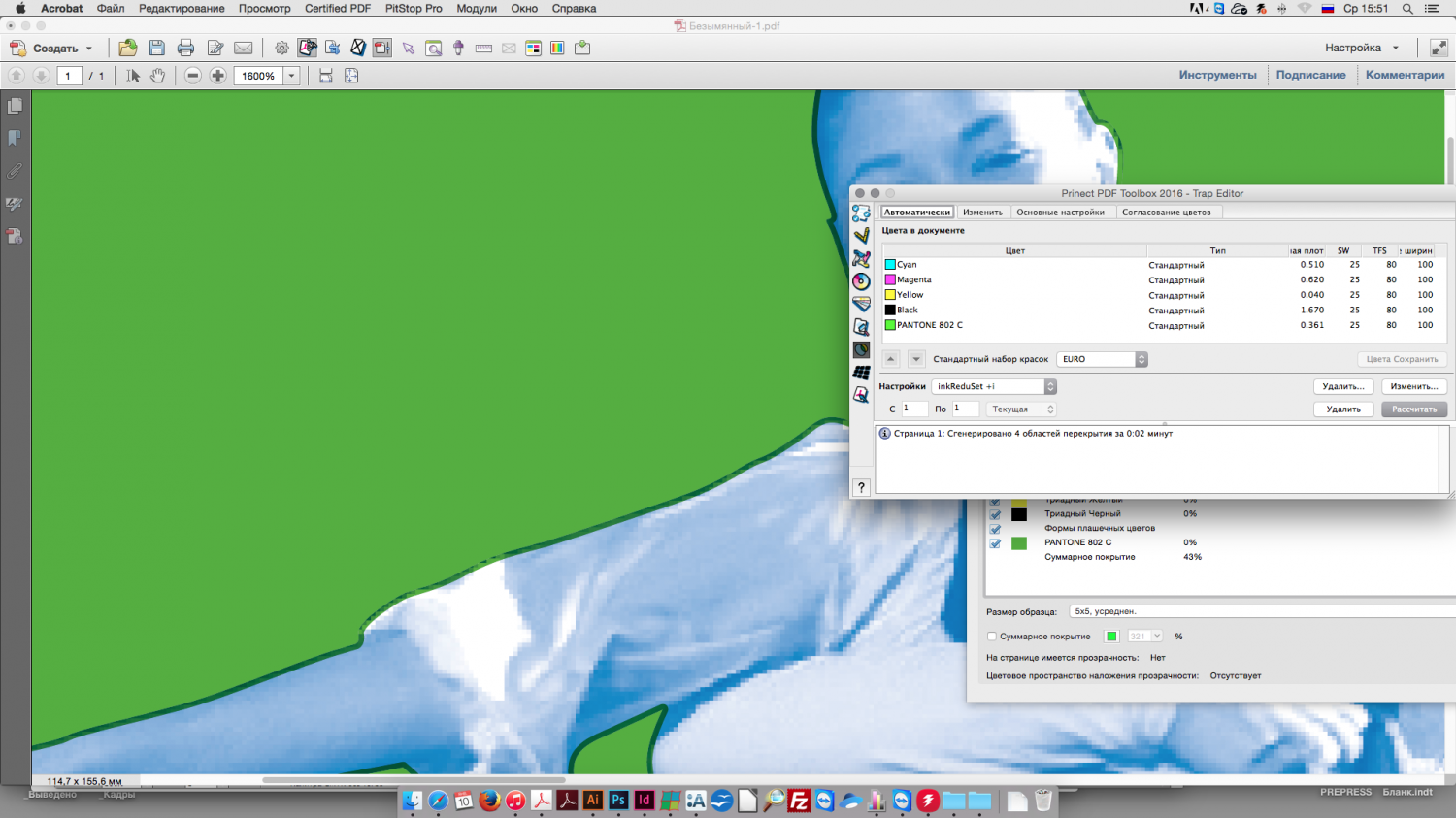Screen dimensions: 1456x818
Task: Open the Создать dropdown menu
Action: (51, 48)
